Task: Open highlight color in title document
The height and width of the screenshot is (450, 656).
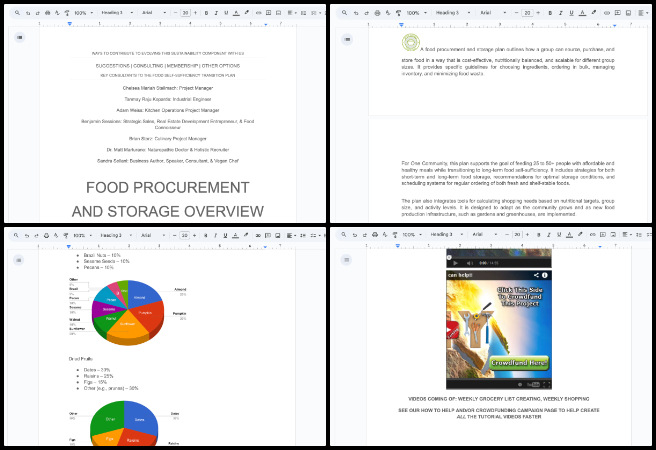Action: point(247,13)
